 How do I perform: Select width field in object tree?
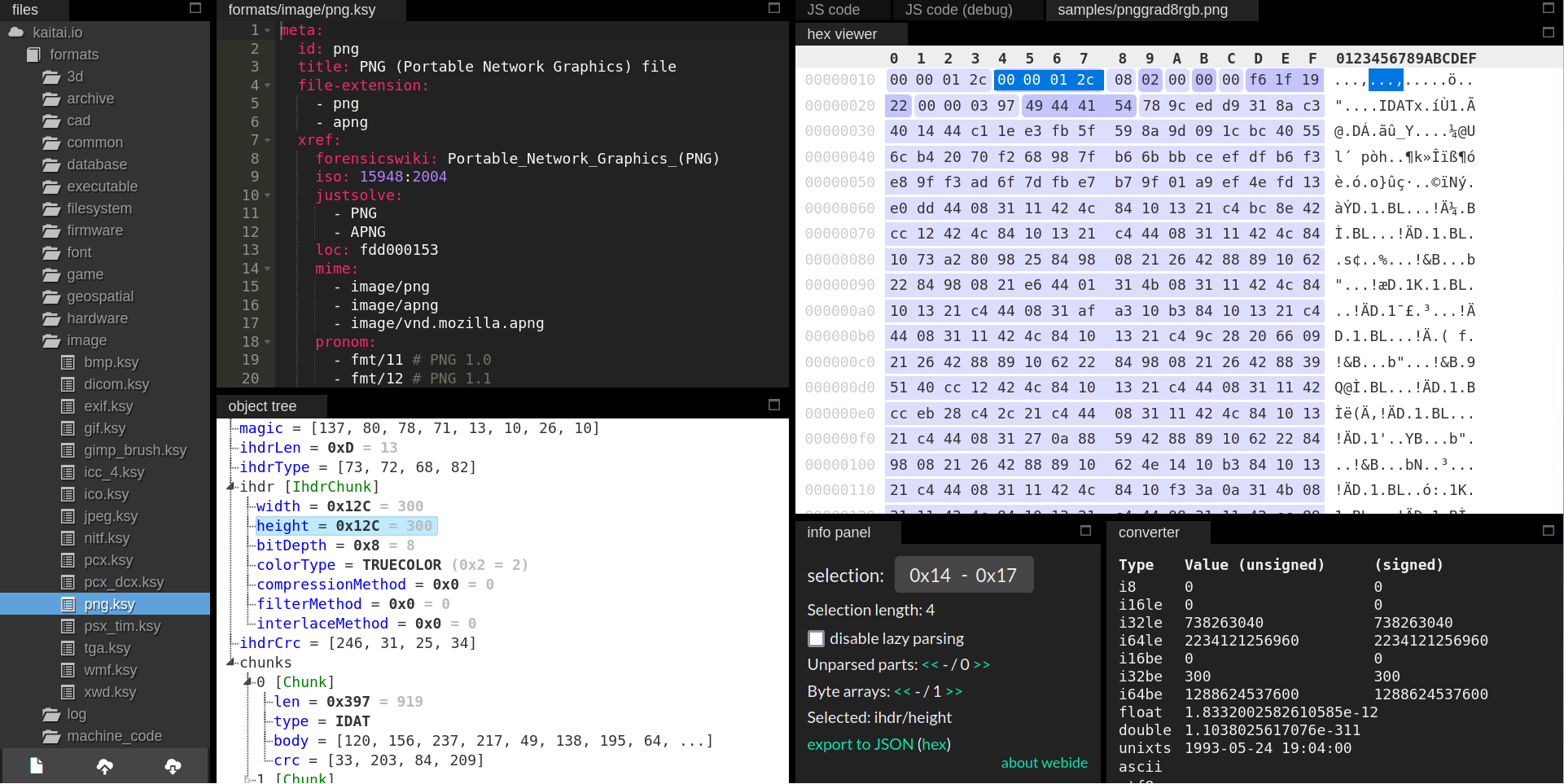(340, 506)
